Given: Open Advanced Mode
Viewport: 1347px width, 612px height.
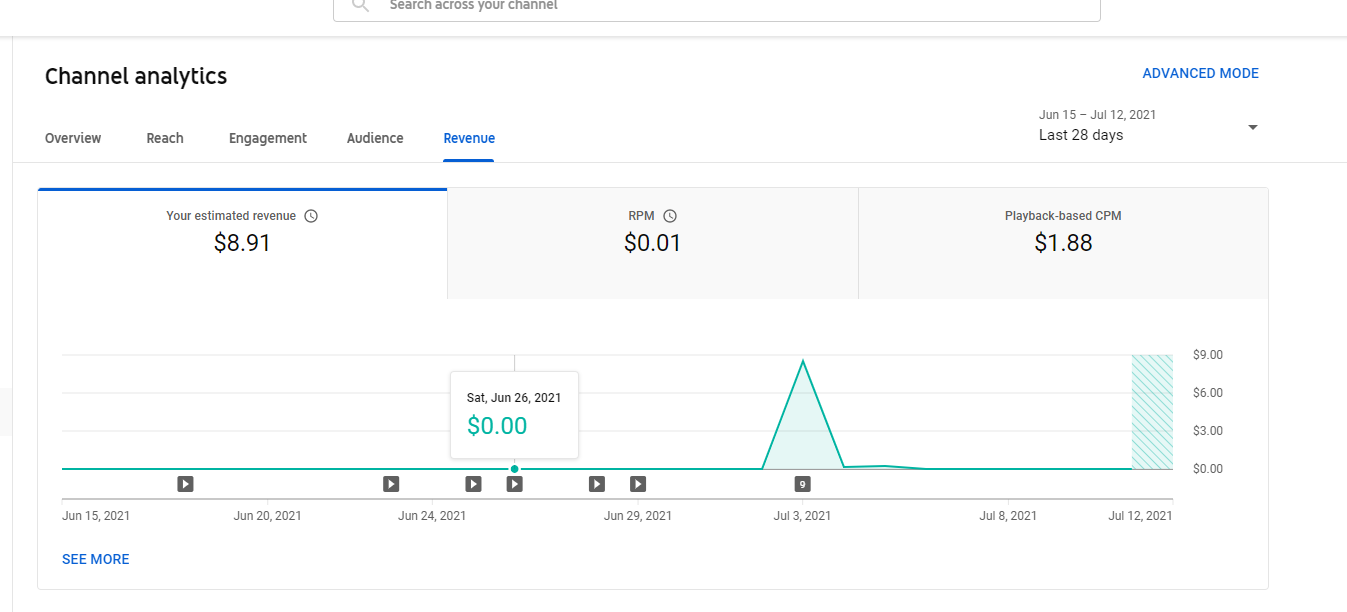Looking at the screenshot, I should pyautogui.click(x=1200, y=73).
